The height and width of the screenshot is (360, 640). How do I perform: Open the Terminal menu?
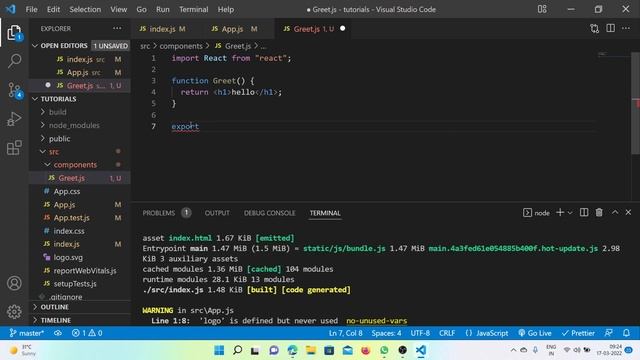click(x=193, y=9)
